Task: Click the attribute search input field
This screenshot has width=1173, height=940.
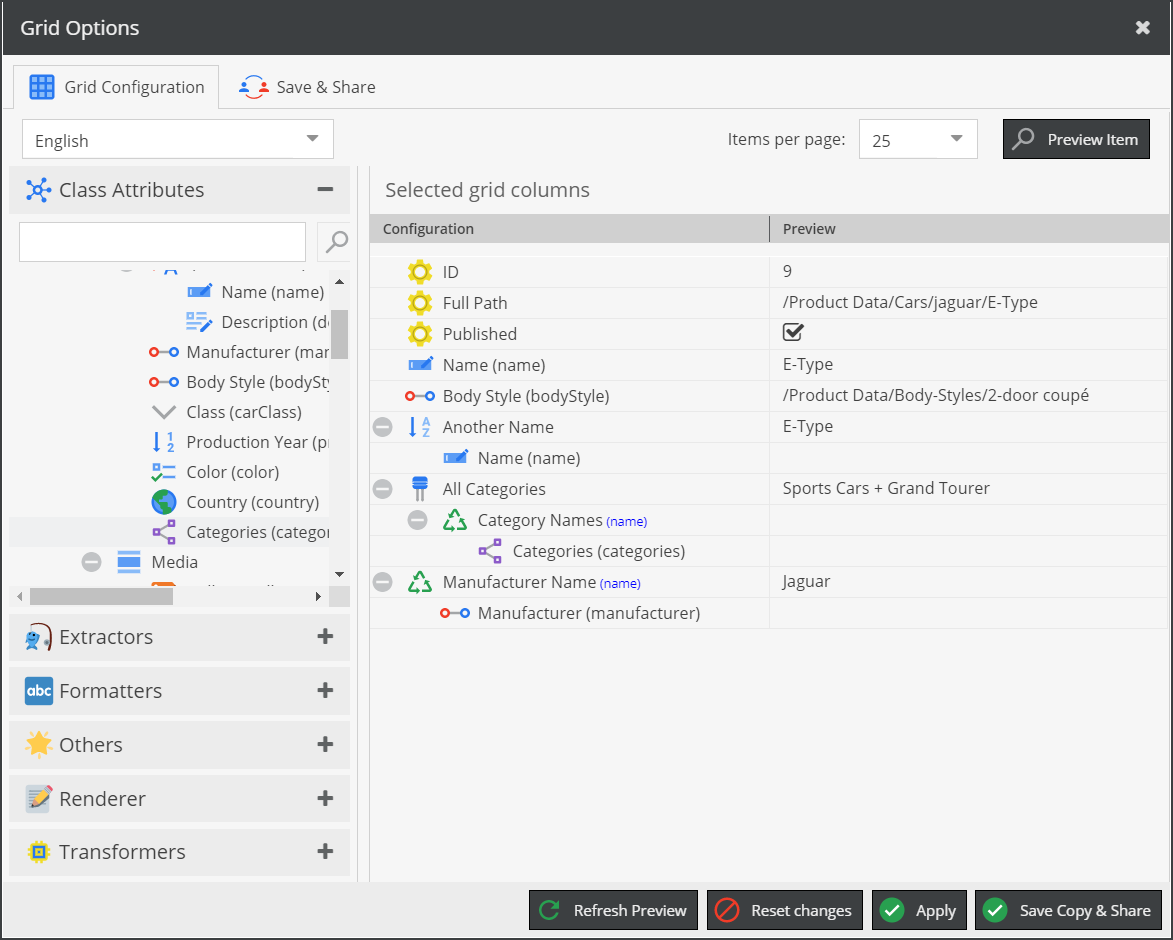Action: coord(162,242)
